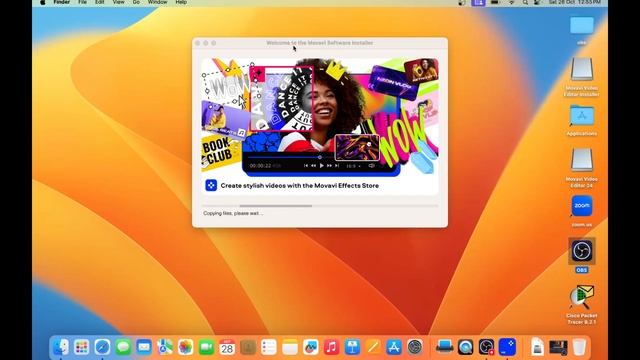Screen dimensions: 640x360
Task: Open Notes from the Dock
Action: pos(290,347)
